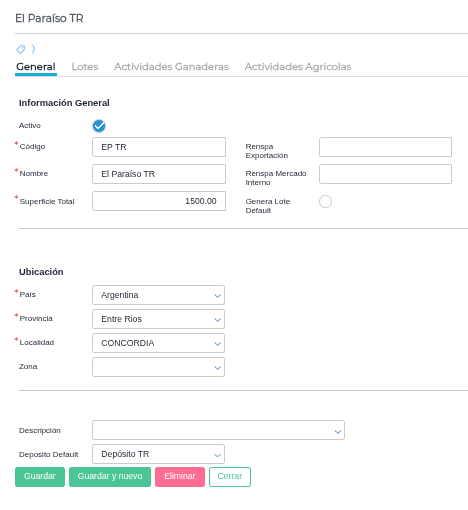Open the Deposito Default dropdown

point(158,454)
